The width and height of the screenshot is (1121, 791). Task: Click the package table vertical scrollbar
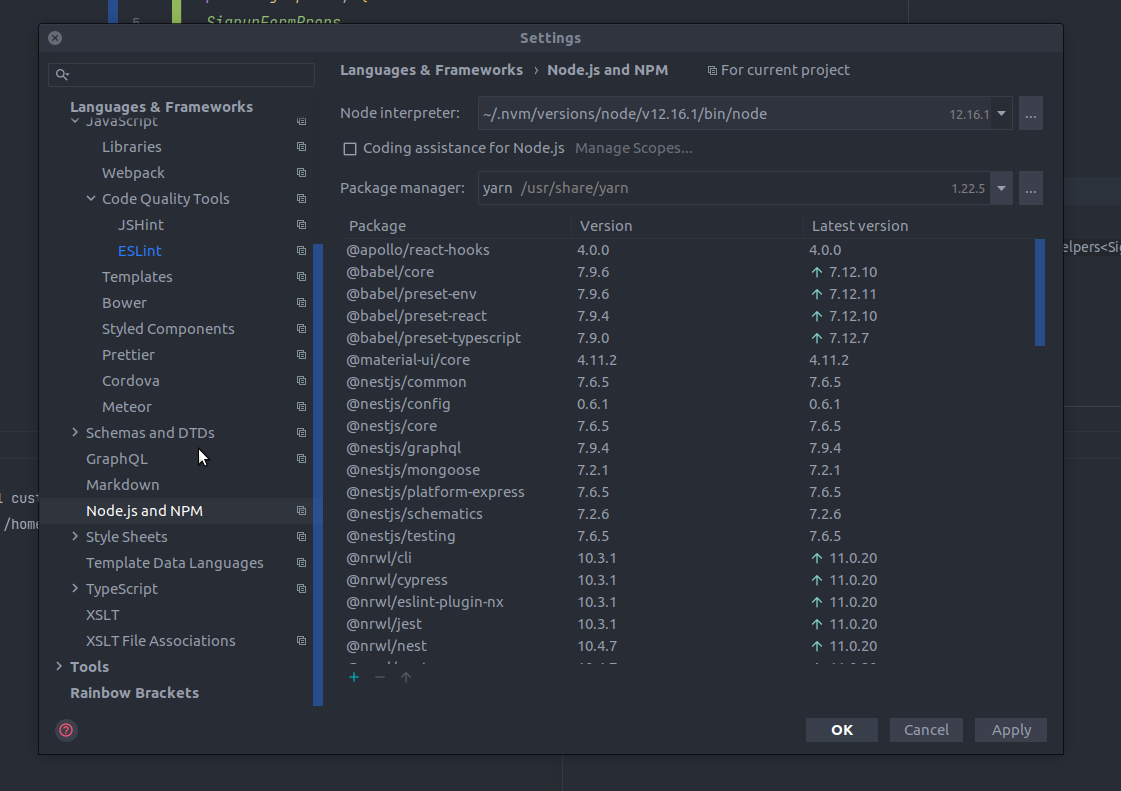pos(1039,293)
